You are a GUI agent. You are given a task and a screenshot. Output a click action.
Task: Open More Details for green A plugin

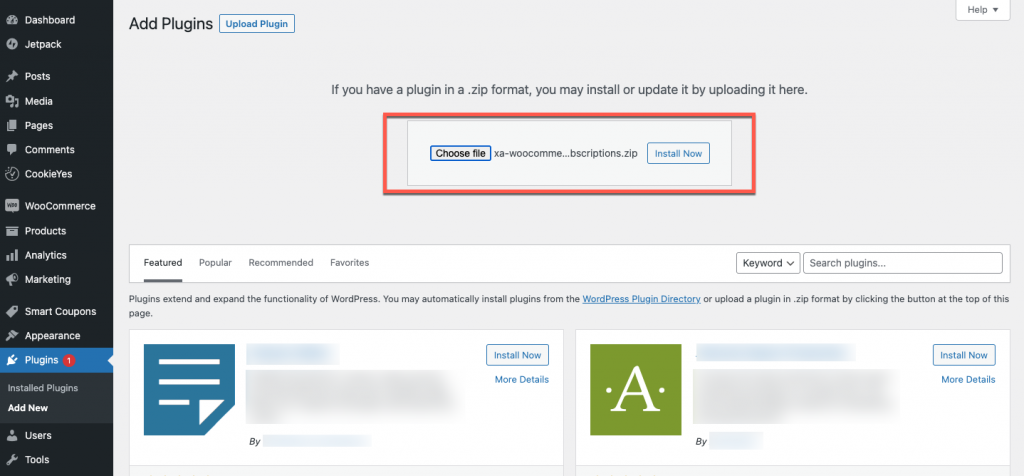(x=968, y=379)
